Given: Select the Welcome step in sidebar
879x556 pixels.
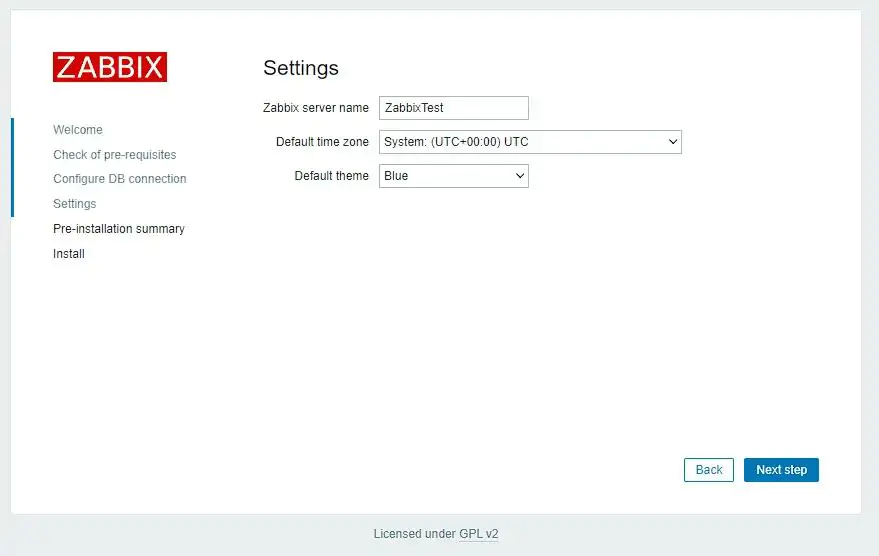Looking at the screenshot, I should (78, 129).
